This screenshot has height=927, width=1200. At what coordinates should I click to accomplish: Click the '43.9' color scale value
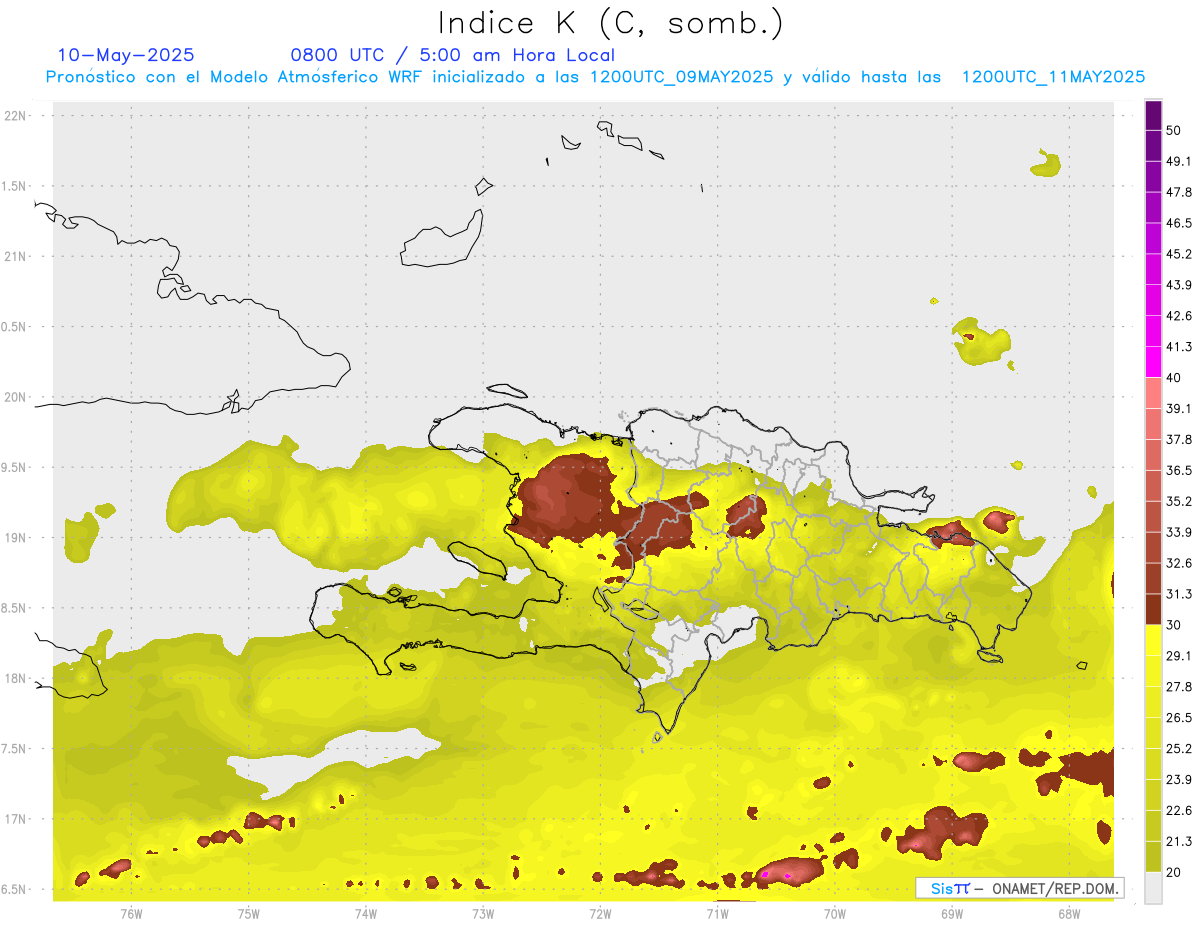[1179, 285]
